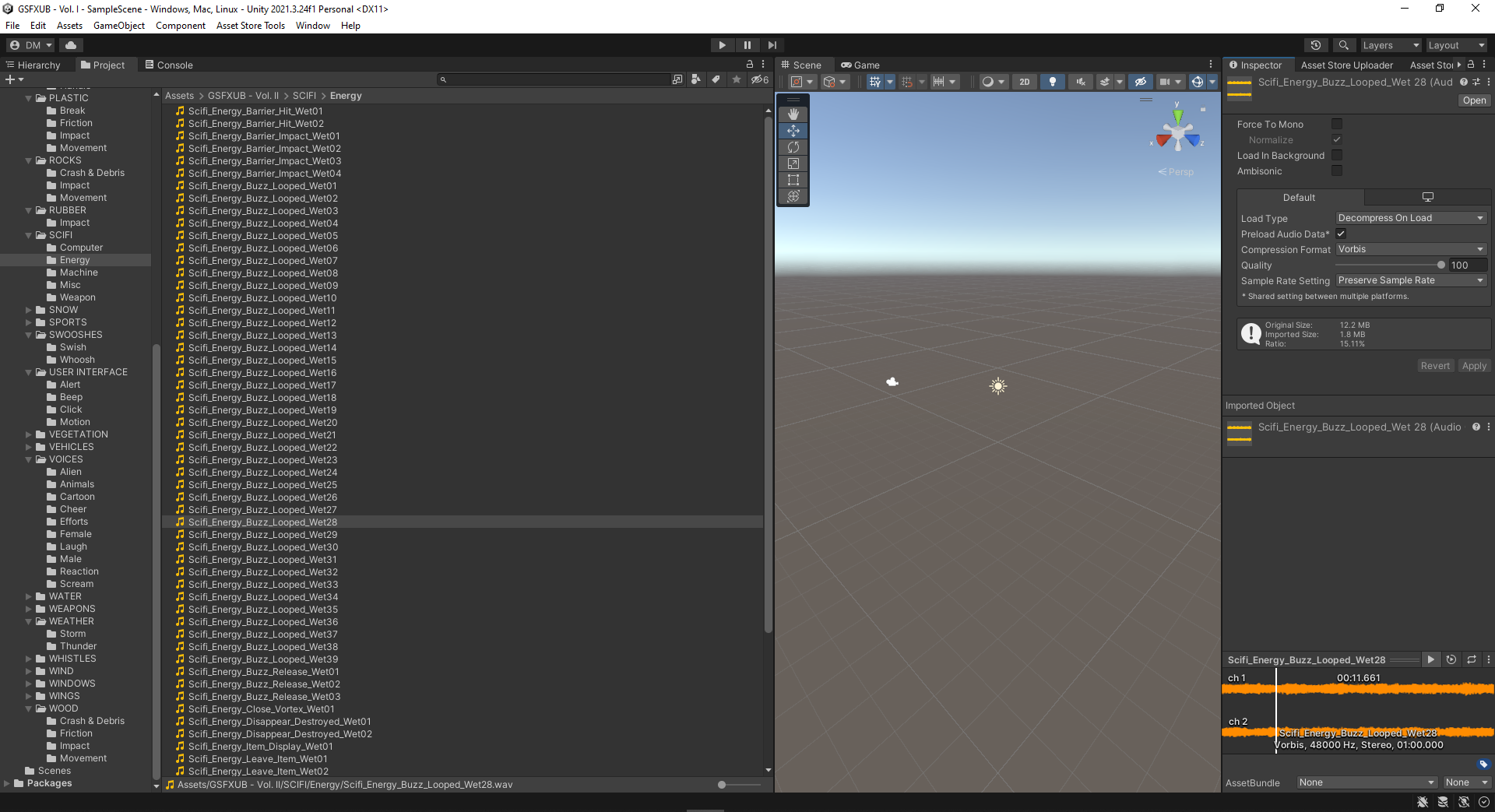Open the Assets menu

[x=69, y=26]
